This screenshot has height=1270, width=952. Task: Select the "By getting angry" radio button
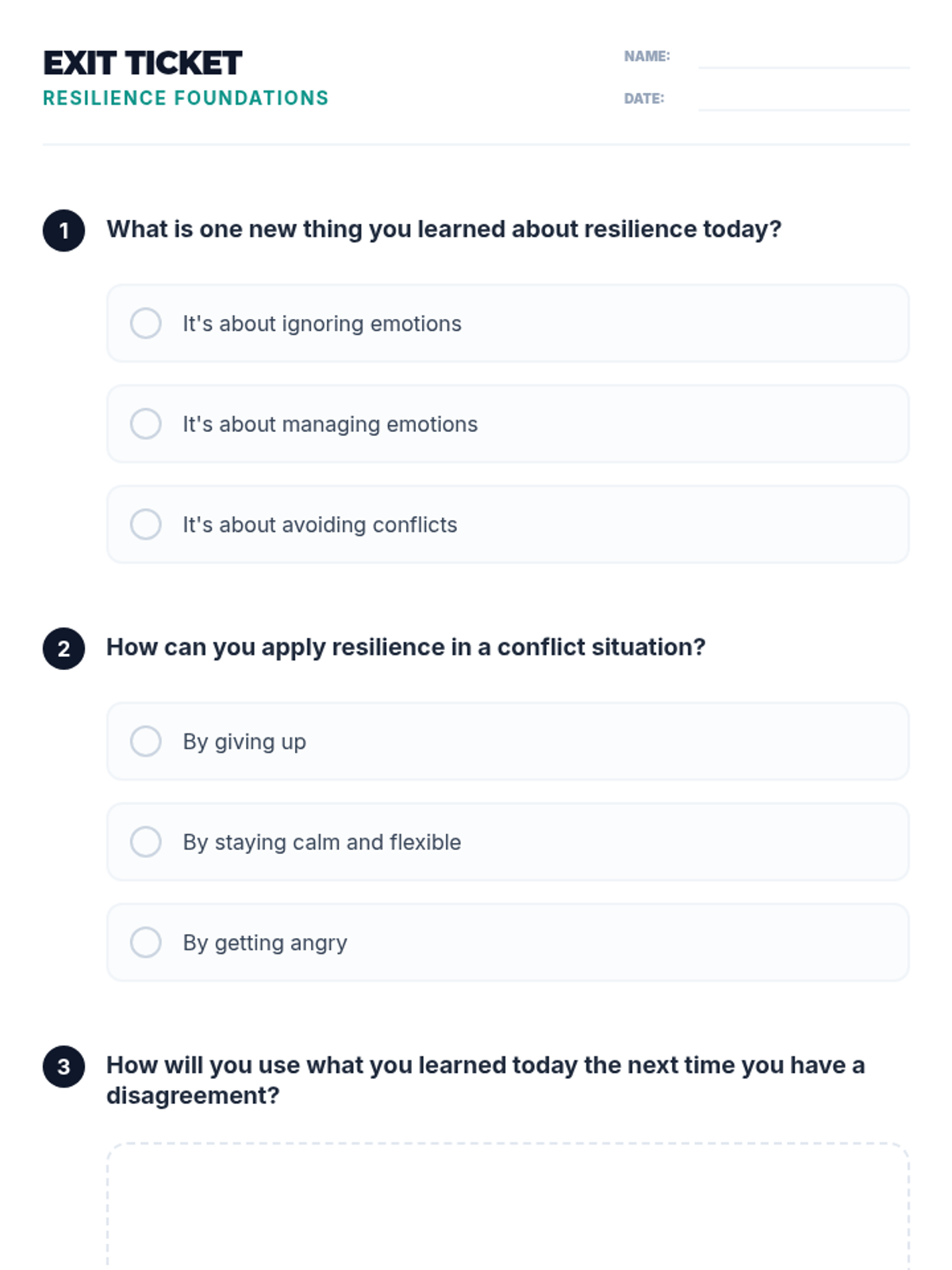pyautogui.click(x=146, y=943)
